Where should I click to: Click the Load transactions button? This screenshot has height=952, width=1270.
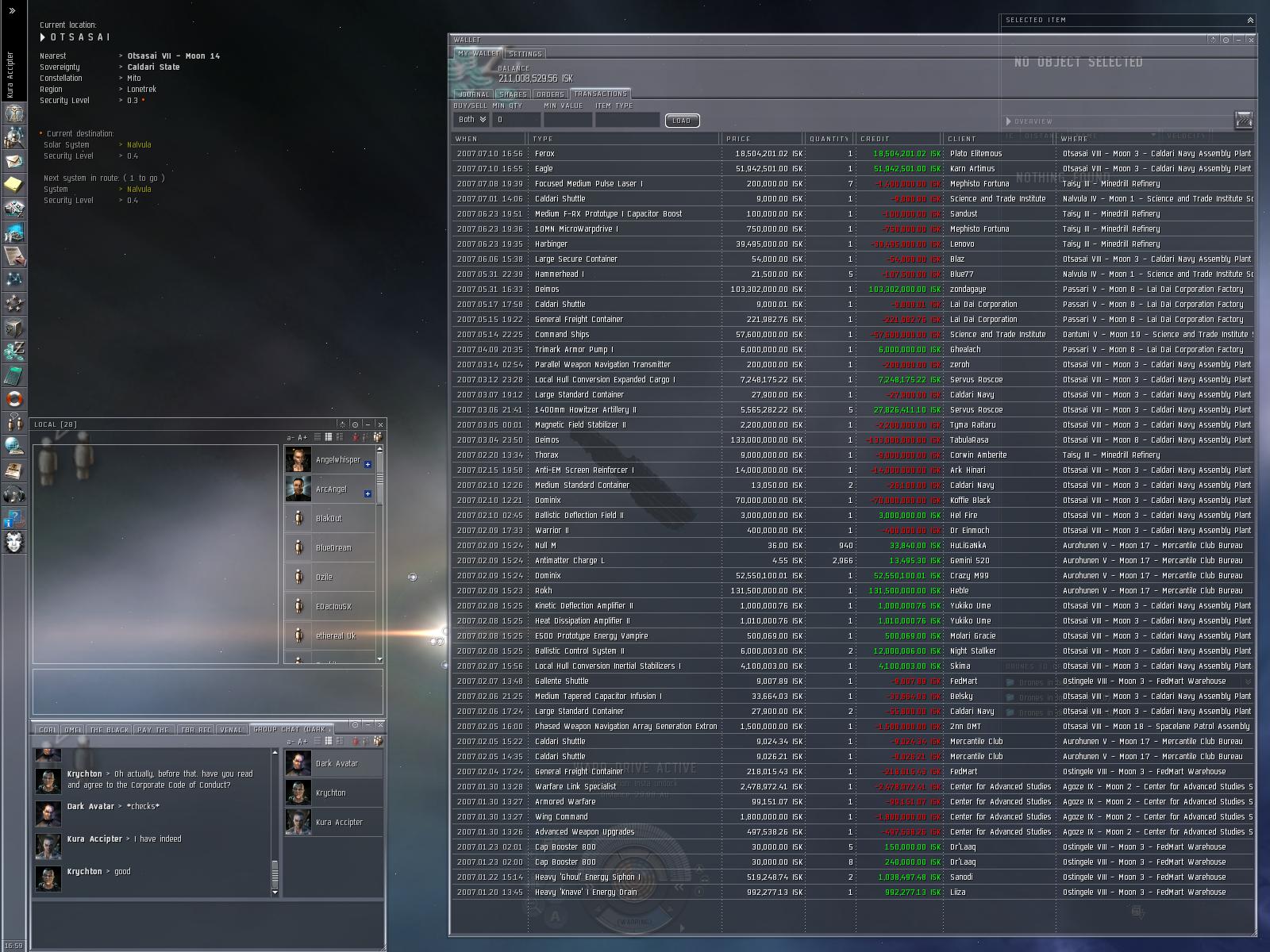pos(682,121)
